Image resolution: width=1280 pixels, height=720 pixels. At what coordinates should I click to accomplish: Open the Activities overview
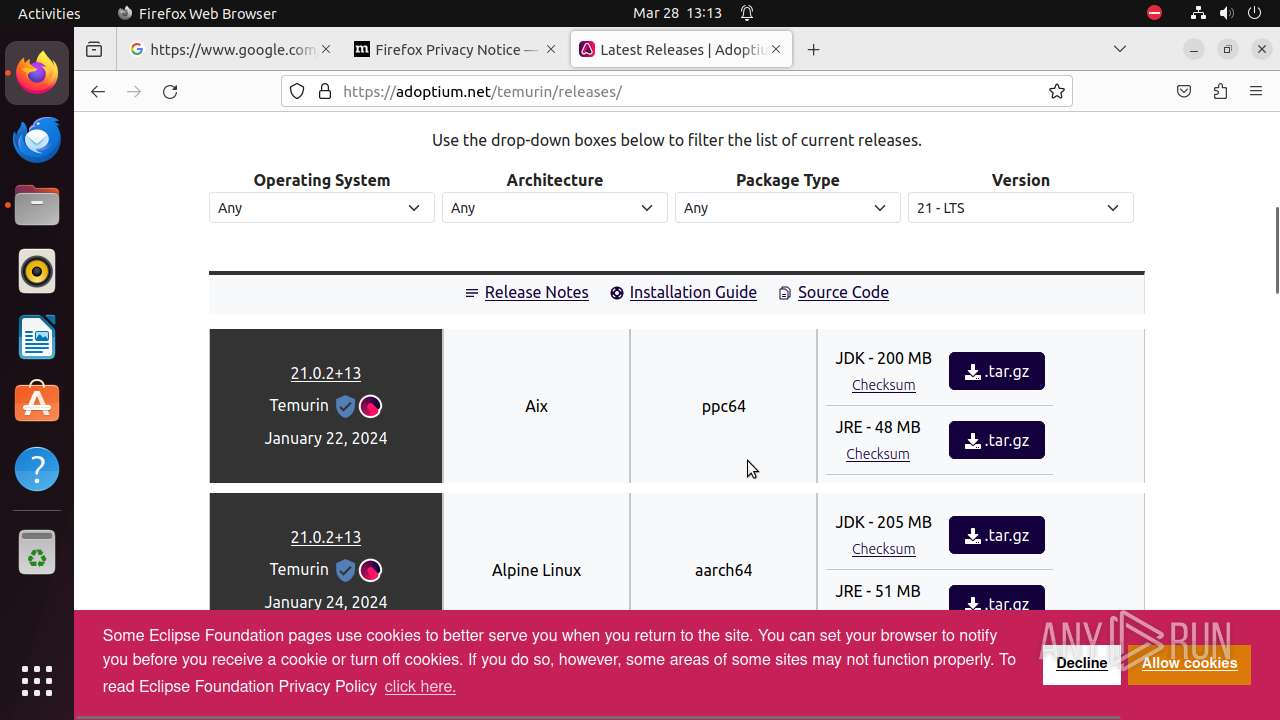click(49, 13)
